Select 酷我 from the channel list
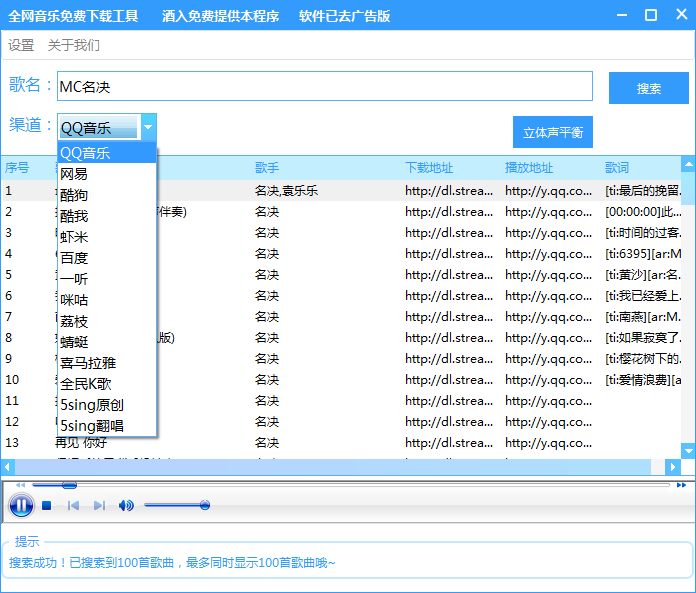Screen dimensions: 696x593 (x=107, y=216)
